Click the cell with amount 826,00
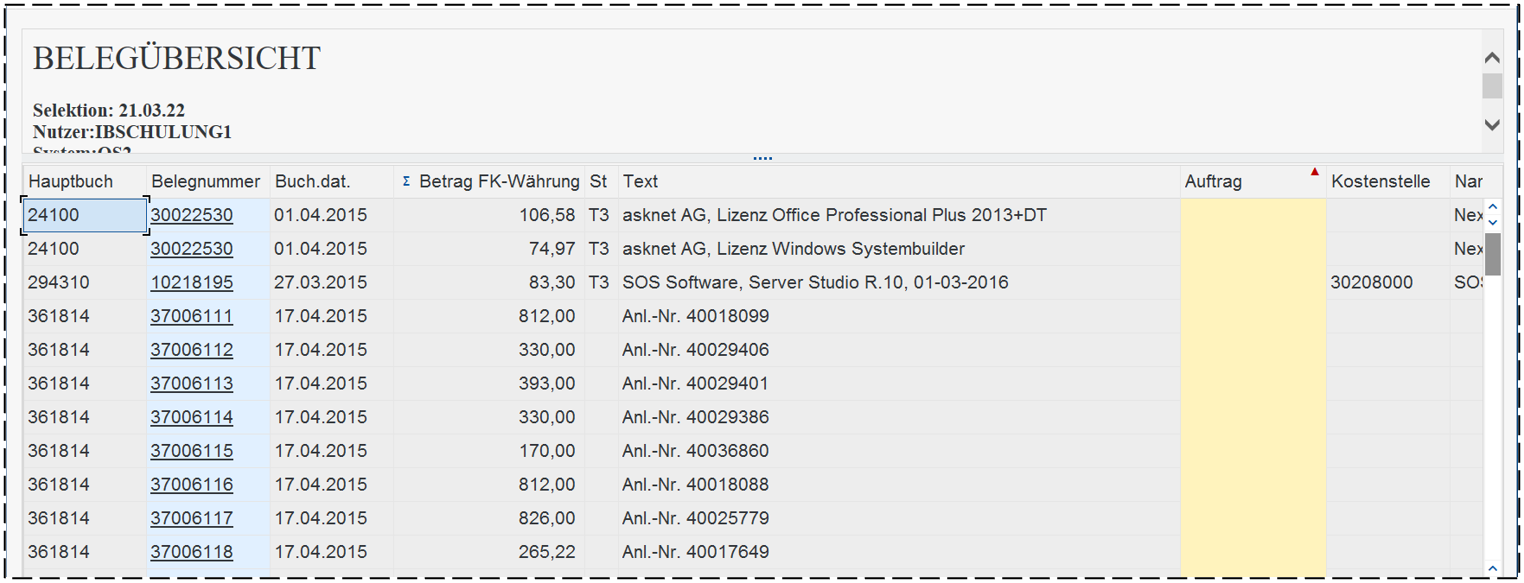Screen dimensions: 1524x583 [x=546, y=518]
